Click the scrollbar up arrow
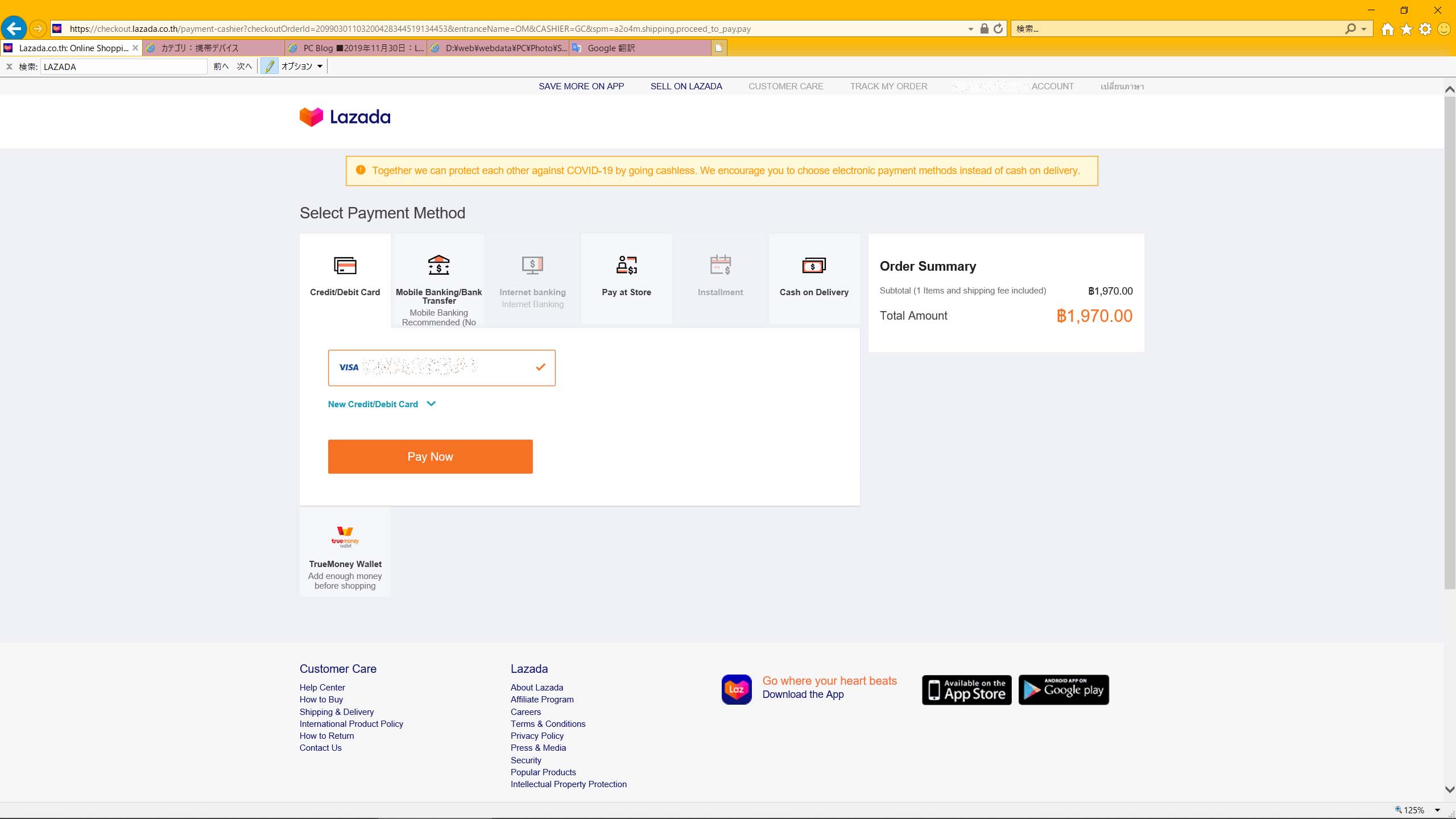The width and height of the screenshot is (1456, 819). 1450,90
